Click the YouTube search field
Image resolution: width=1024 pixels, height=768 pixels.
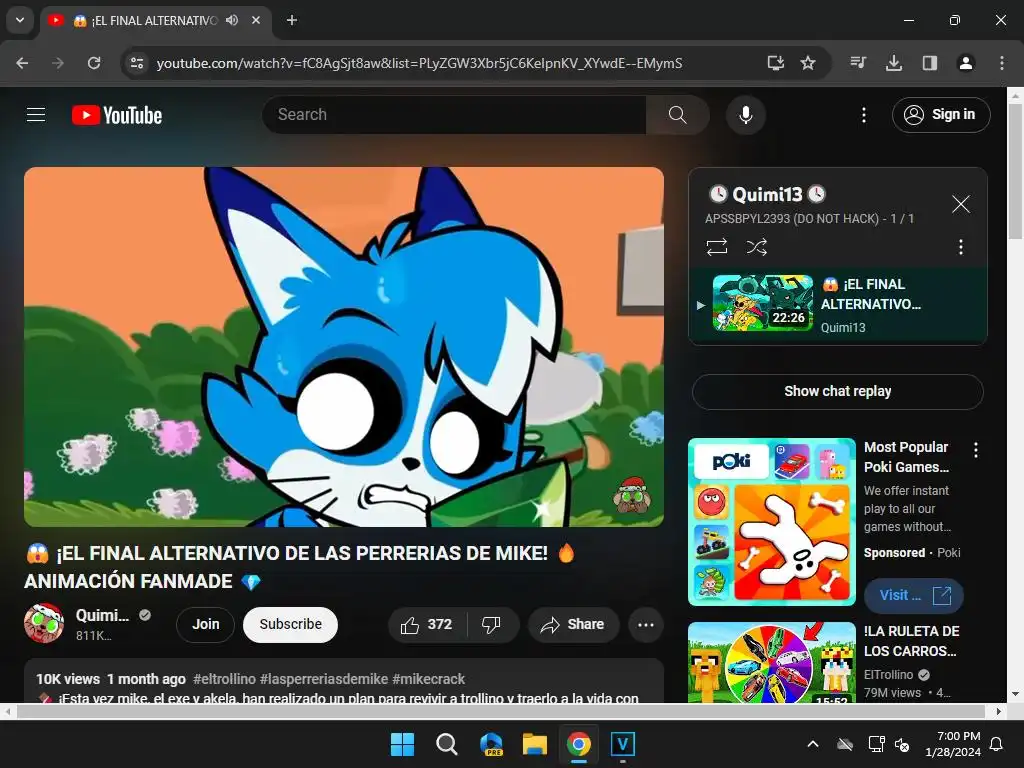click(454, 115)
